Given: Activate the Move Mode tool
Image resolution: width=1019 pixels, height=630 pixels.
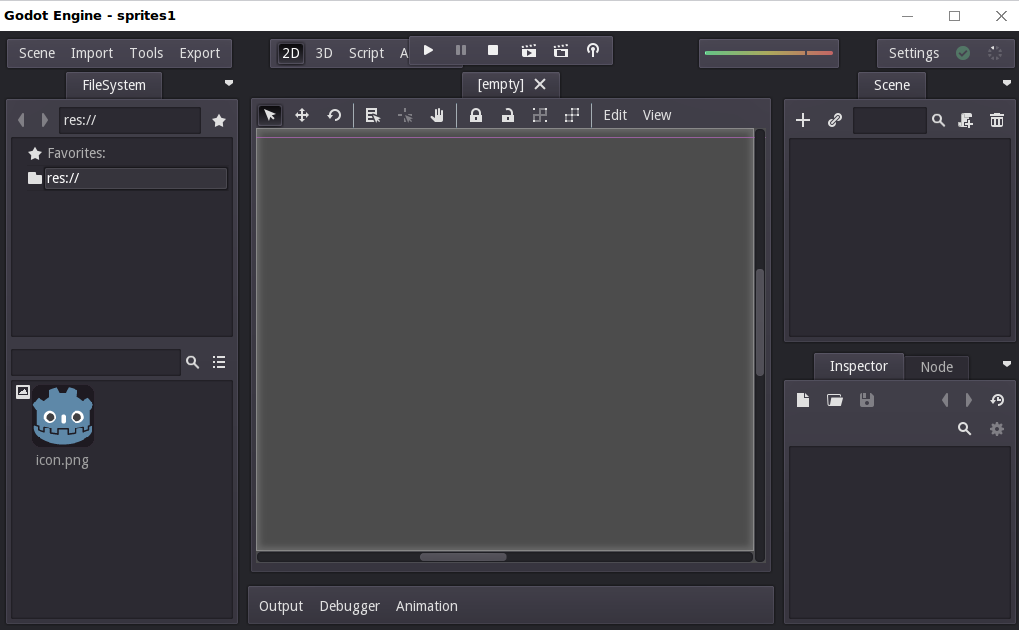Looking at the screenshot, I should (x=302, y=115).
